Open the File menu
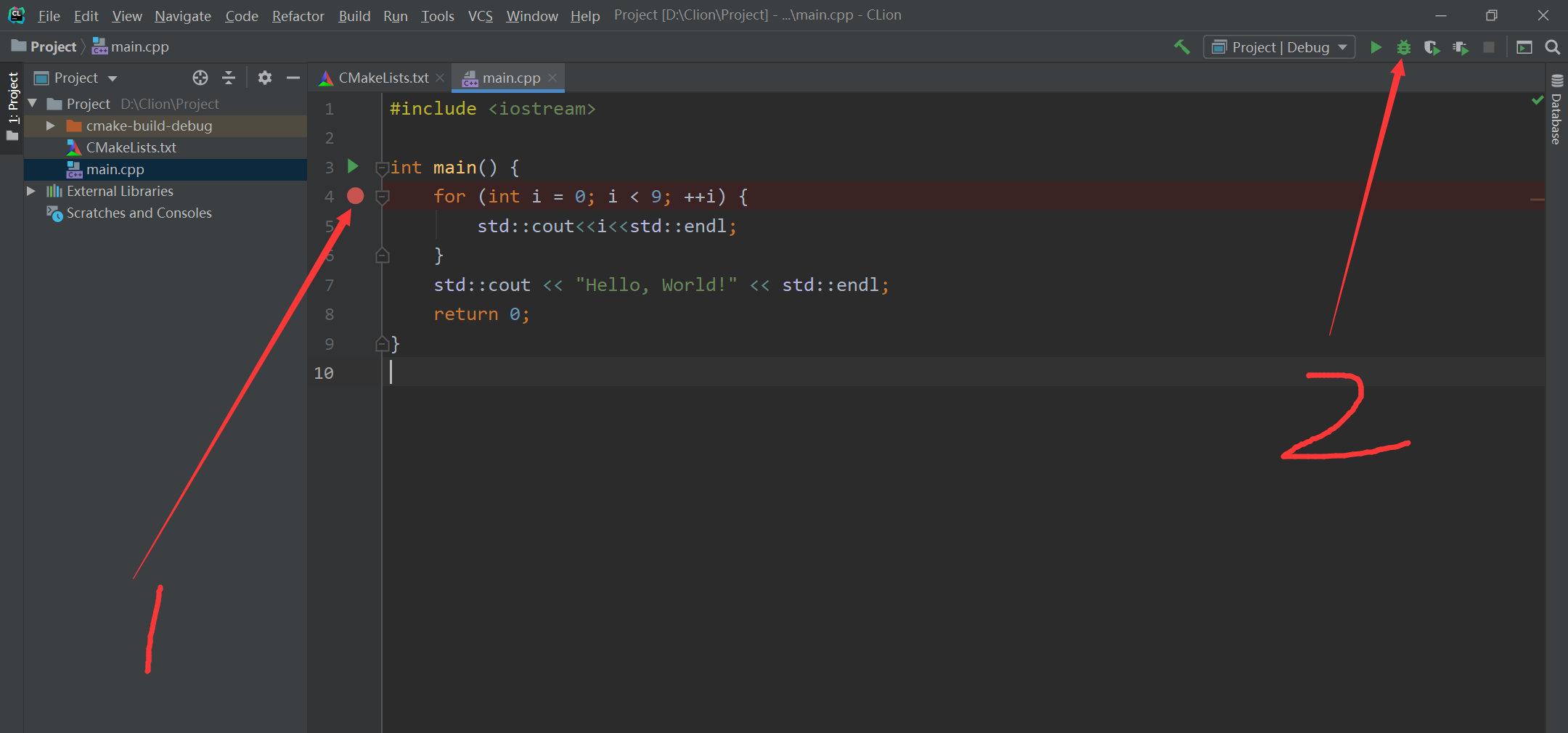The image size is (1568, 733). pyautogui.click(x=49, y=15)
